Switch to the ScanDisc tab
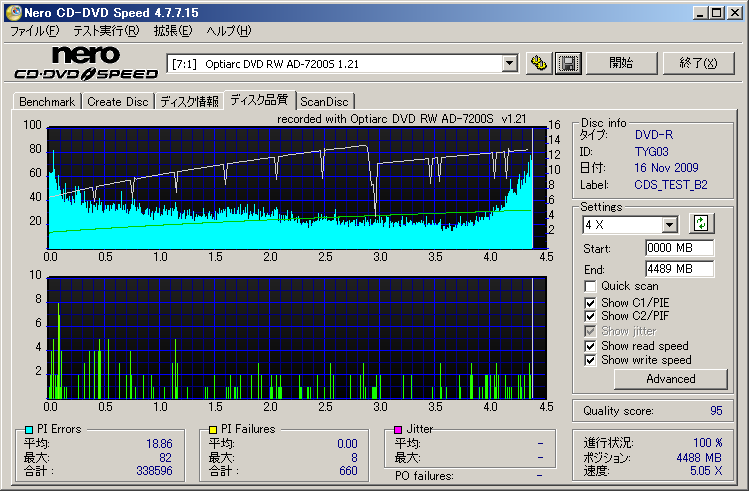 point(324,102)
